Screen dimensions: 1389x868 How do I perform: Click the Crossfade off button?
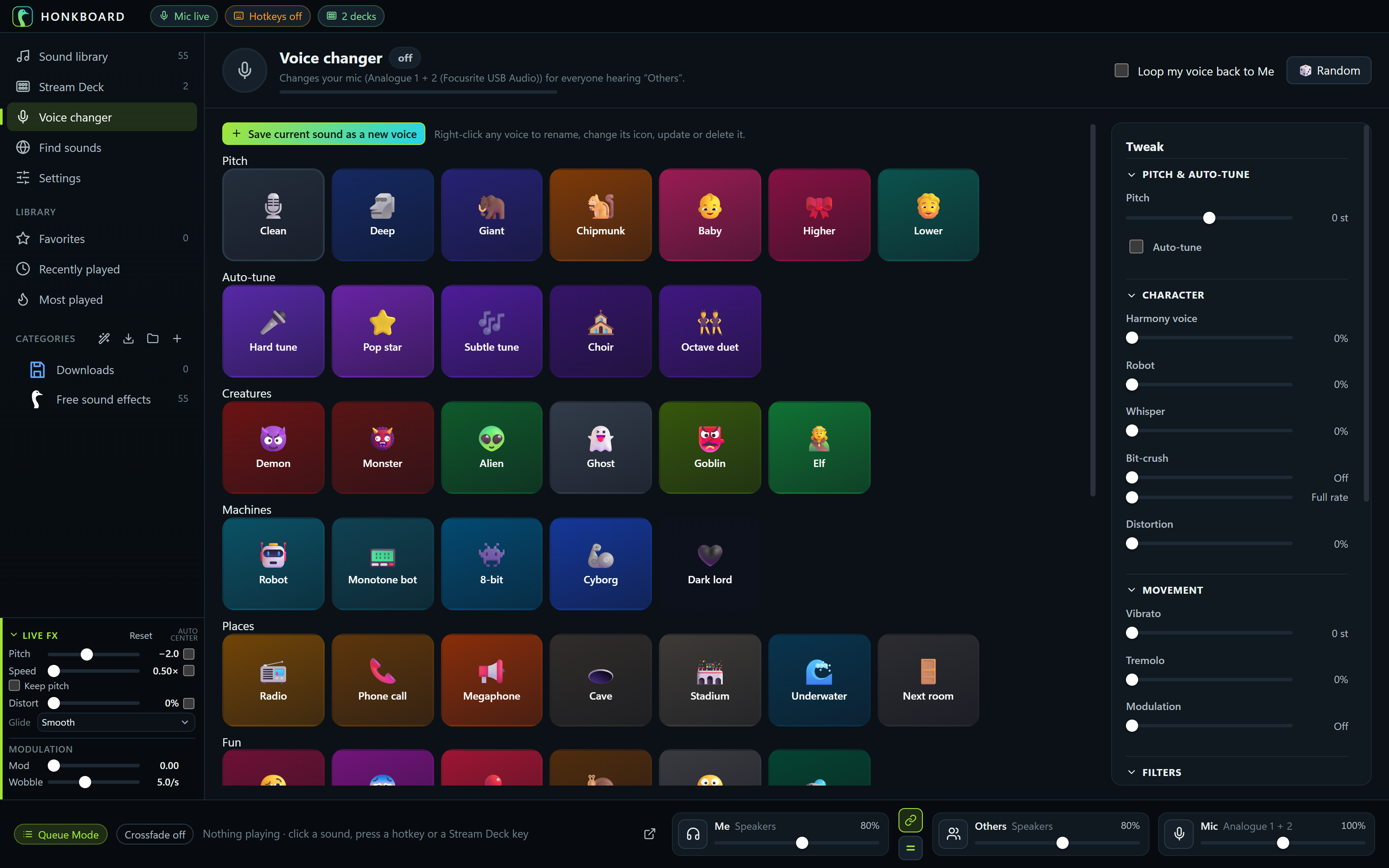coord(155,834)
